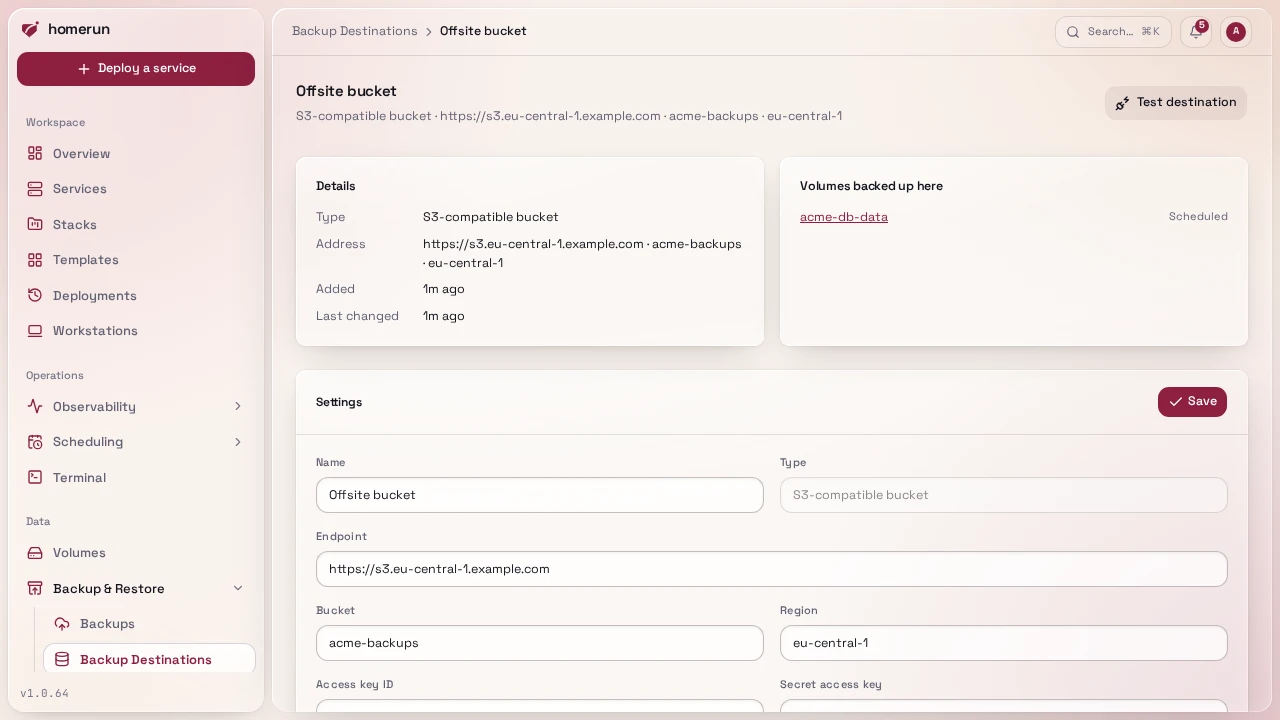Click Deploy a service button
This screenshot has width=1280, height=720.
tap(136, 69)
